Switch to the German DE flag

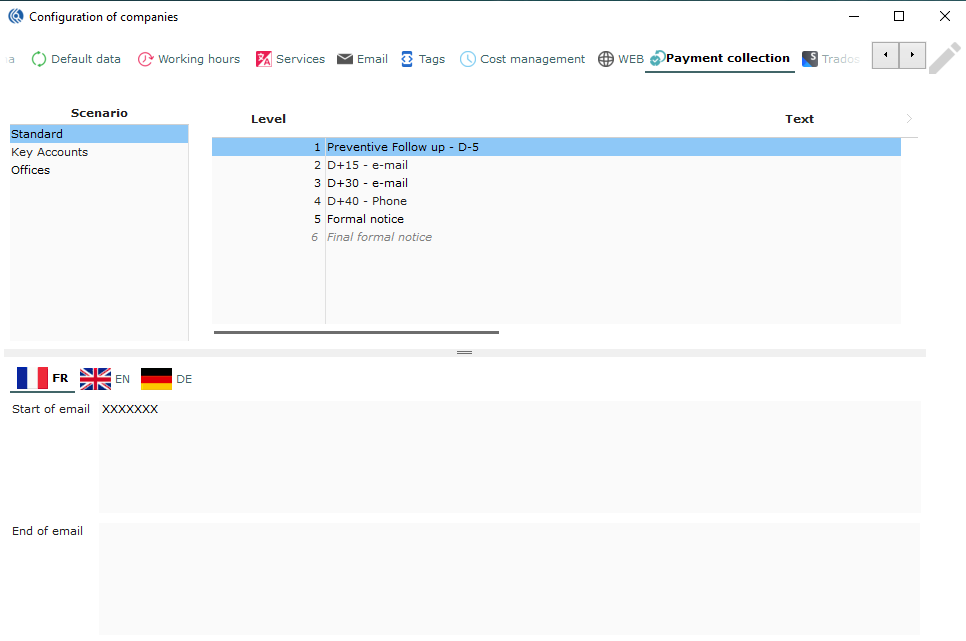point(156,379)
